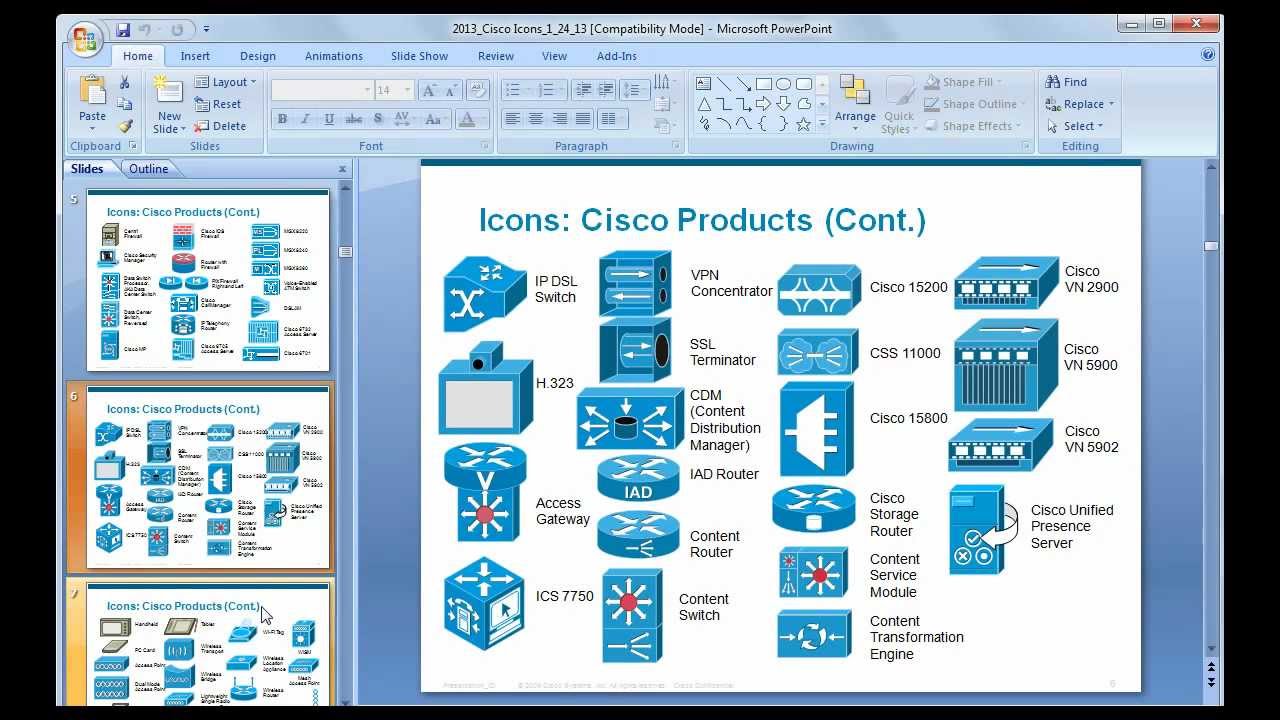Image resolution: width=1280 pixels, height=720 pixels.
Task: Click the Delete button in the Slides group
Action: pos(225,126)
